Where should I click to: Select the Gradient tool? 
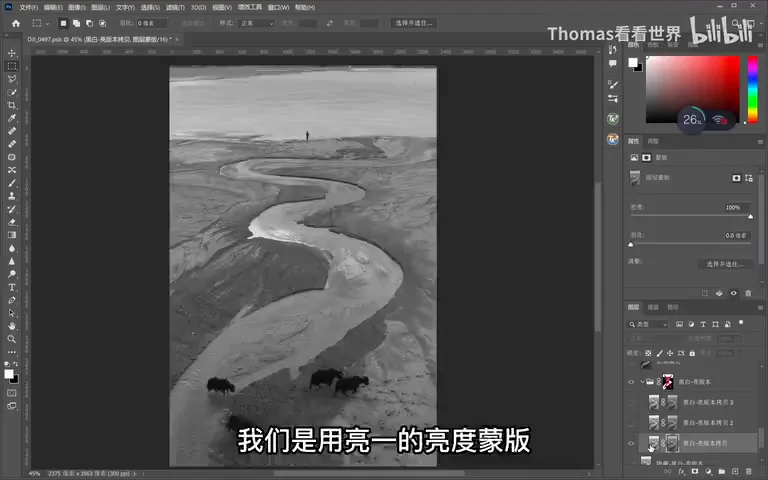click(x=12, y=235)
